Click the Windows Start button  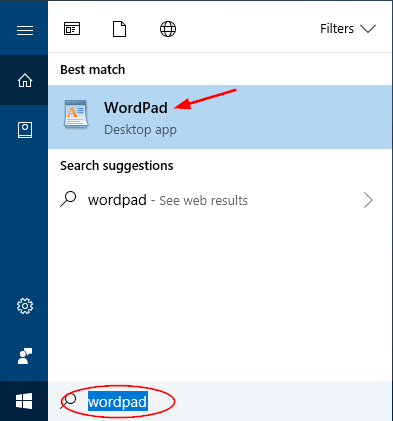(24, 401)
